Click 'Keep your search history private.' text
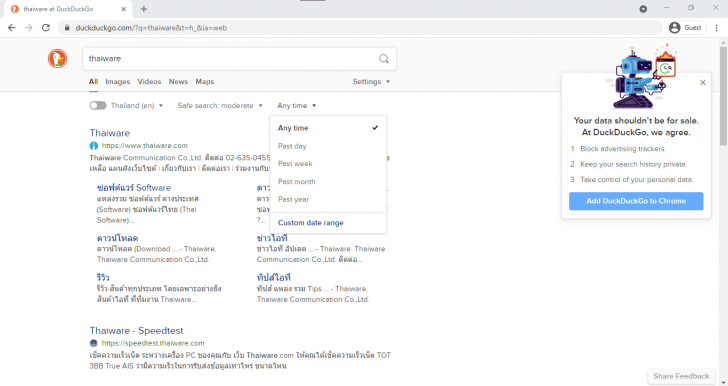The width and height of the screenshot is (728, 386). point(634,164)
